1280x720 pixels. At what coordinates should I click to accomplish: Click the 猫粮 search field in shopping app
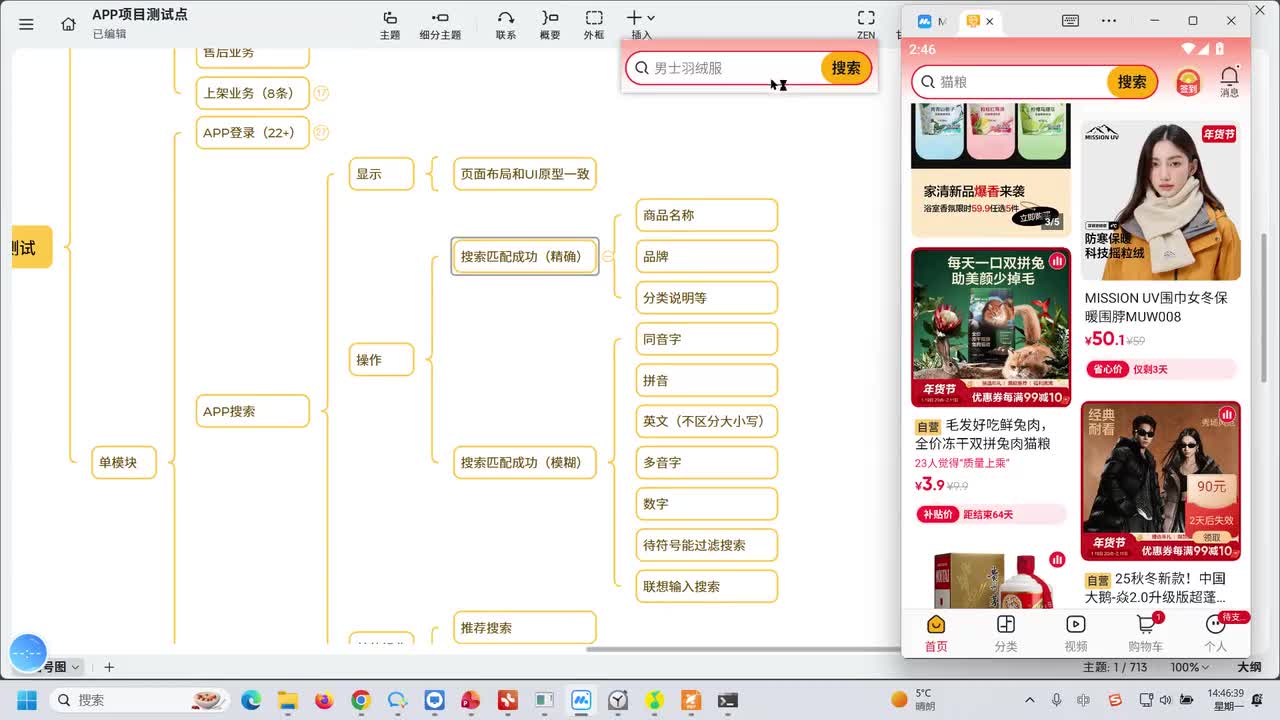1010,82
